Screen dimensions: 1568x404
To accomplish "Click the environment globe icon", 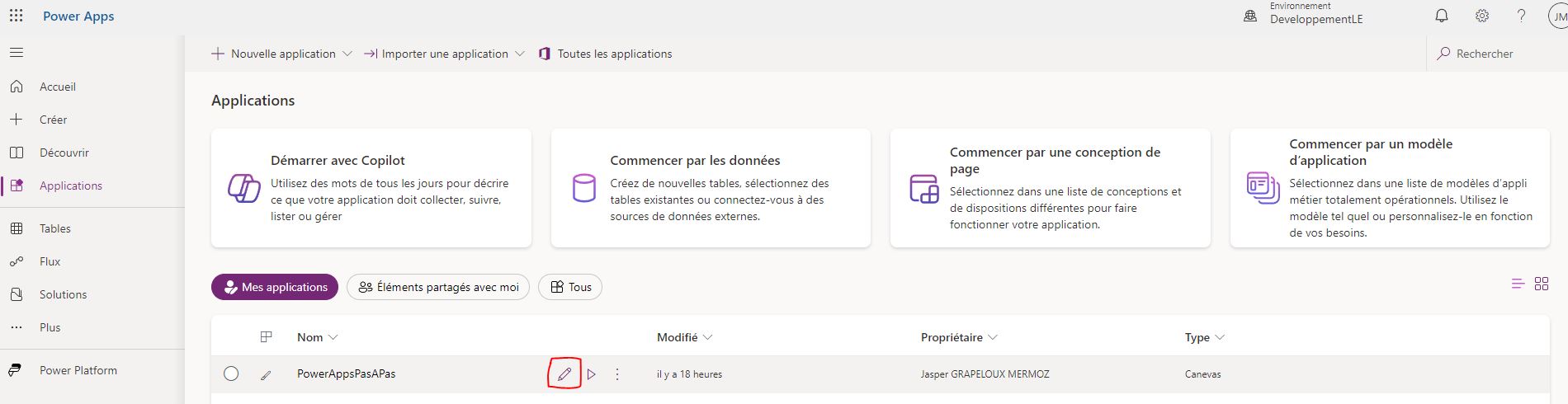I will tap(1250, 16).
